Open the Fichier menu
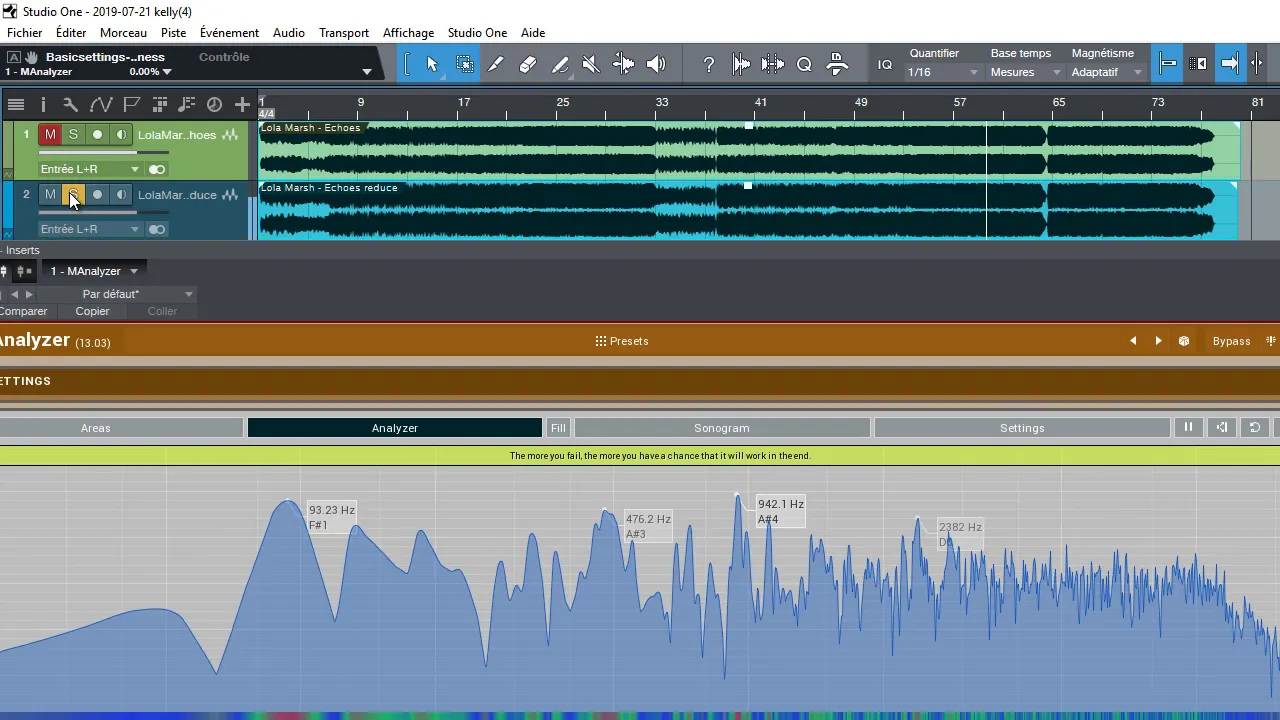 (x=25, y=33)
